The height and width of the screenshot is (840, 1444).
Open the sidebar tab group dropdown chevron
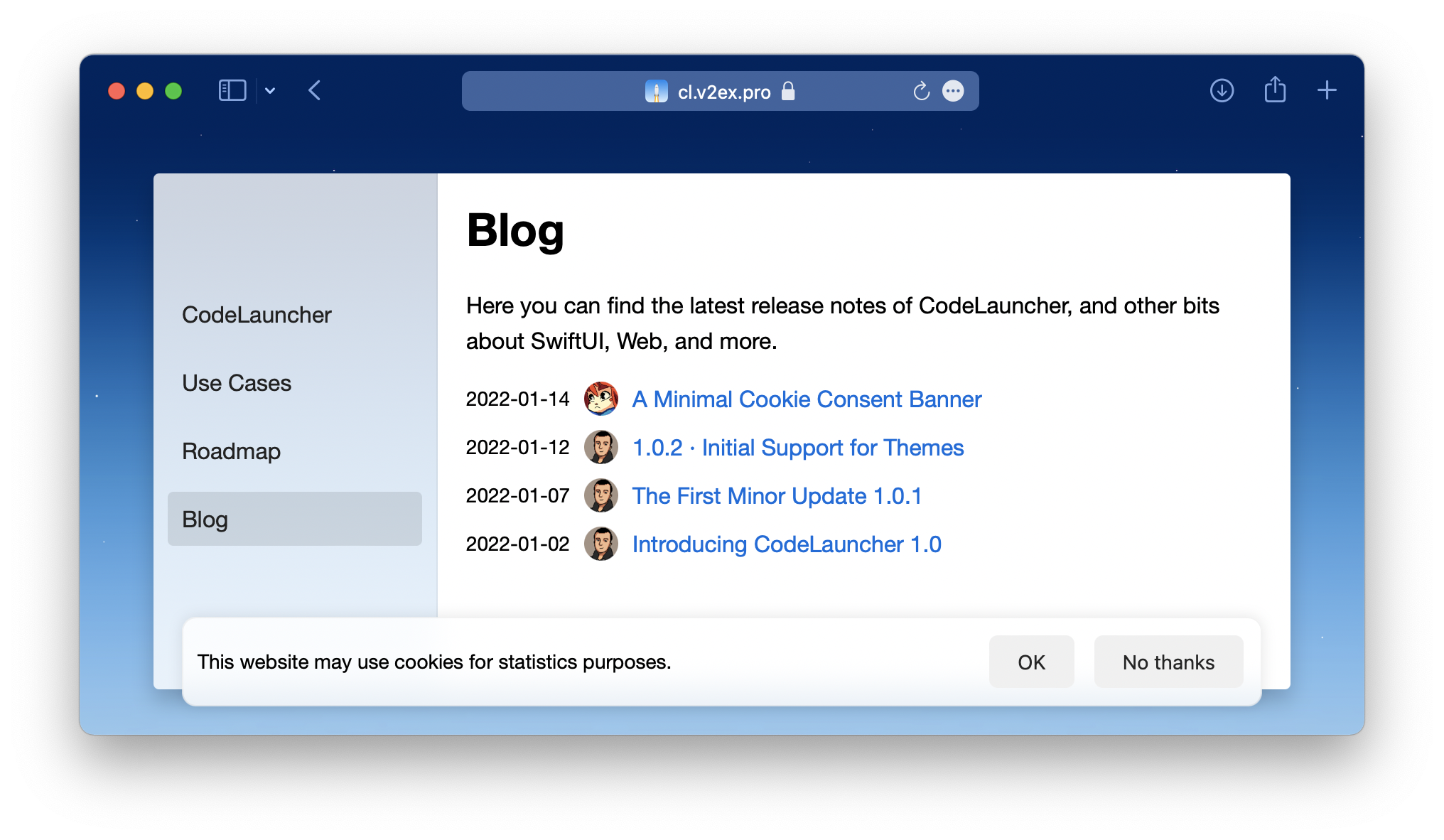click(270, 90)
